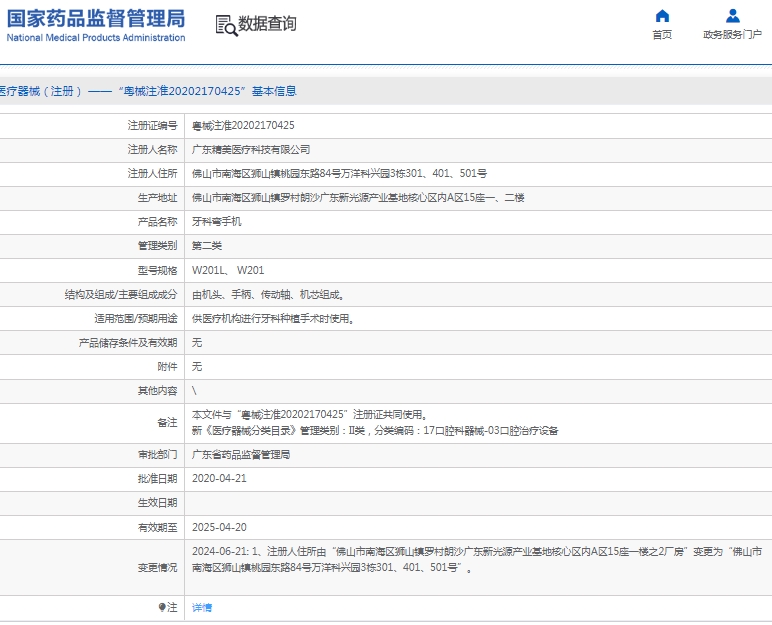Viewport: 772px width, 625px height.
Task: Click the 生效日期 field label
Action: [x=158, y=503]
